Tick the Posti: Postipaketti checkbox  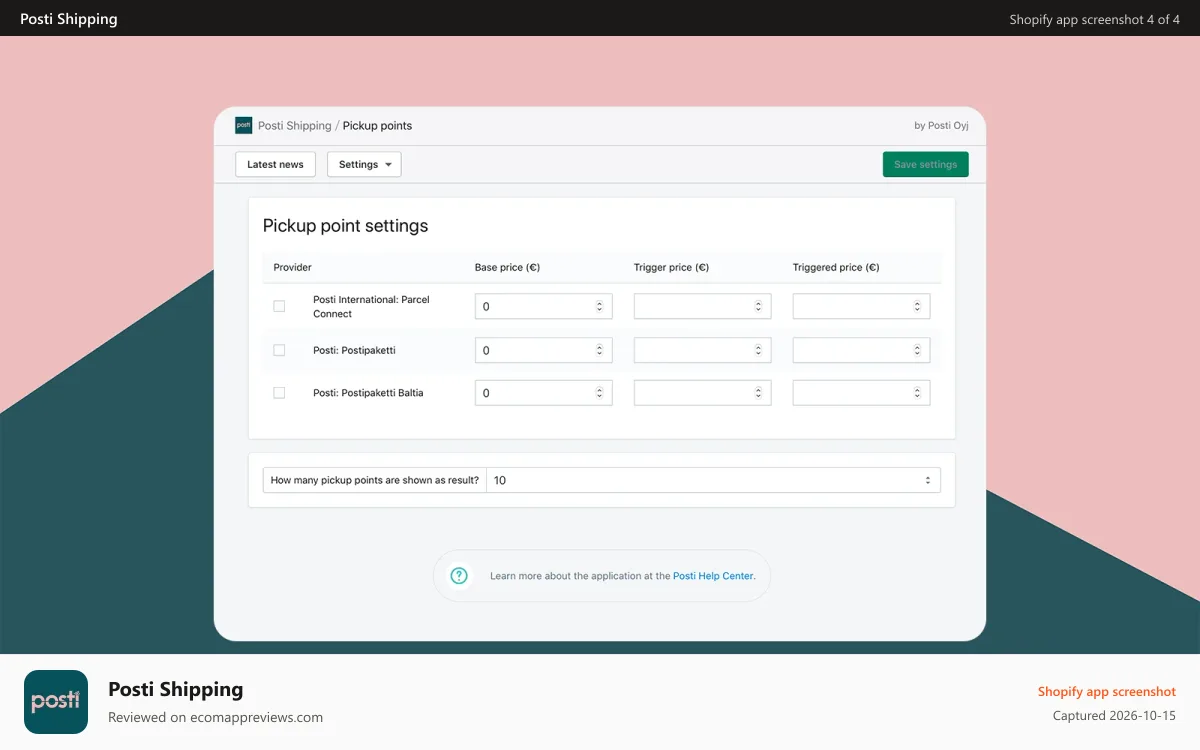click(x=279, y=350)
